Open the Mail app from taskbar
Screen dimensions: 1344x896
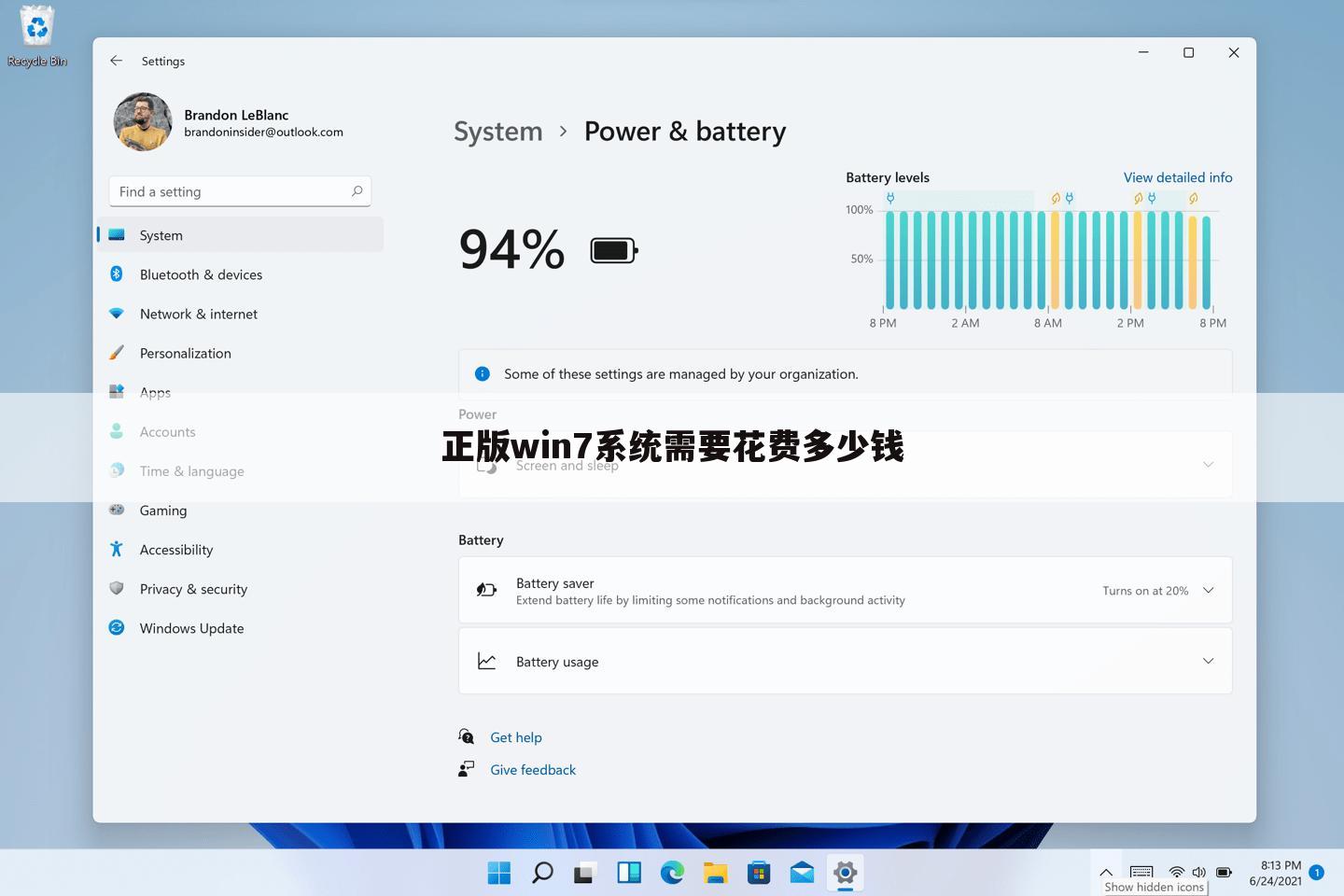802,873
